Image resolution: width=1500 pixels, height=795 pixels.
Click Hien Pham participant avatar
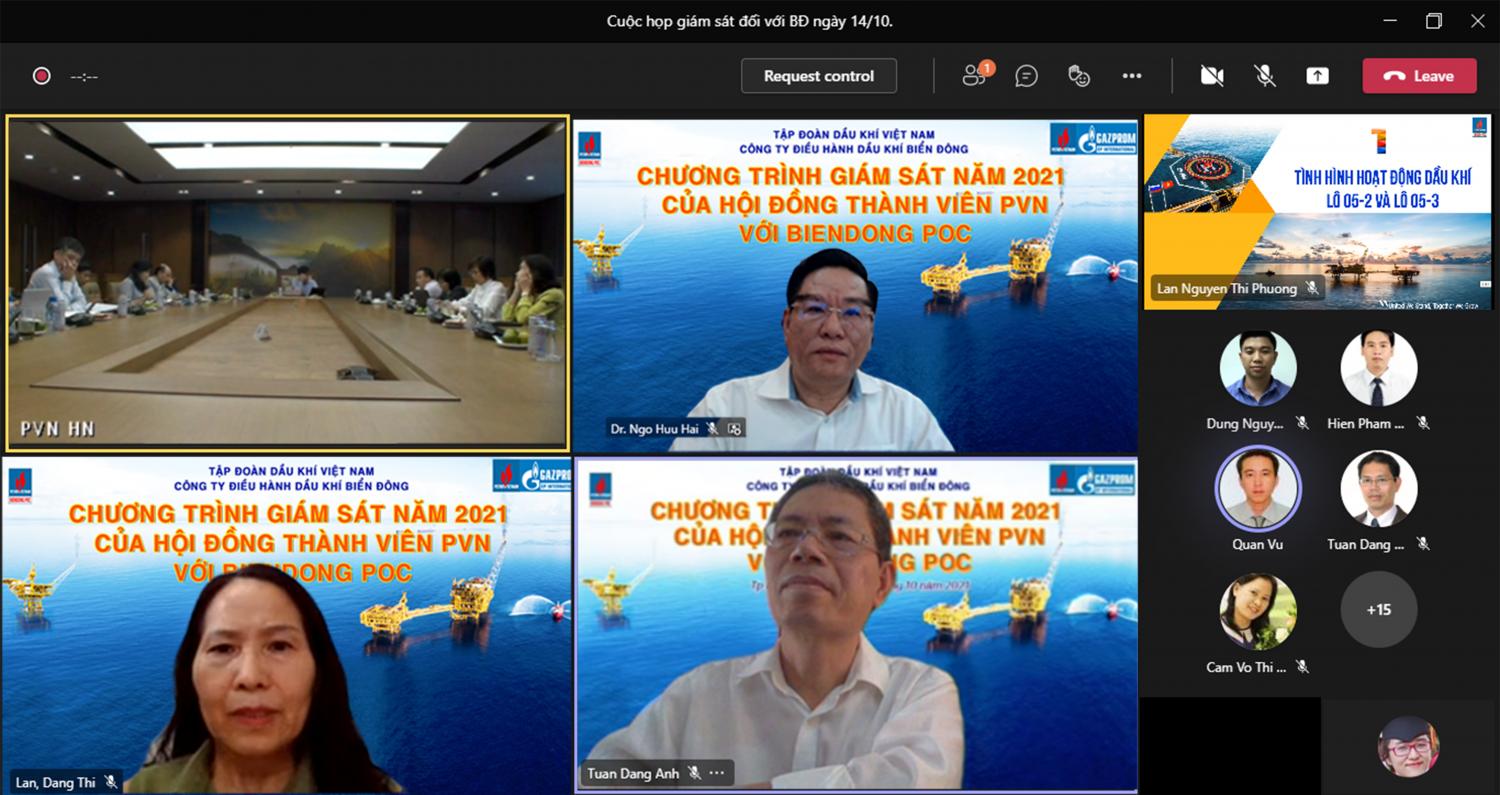1379,368
